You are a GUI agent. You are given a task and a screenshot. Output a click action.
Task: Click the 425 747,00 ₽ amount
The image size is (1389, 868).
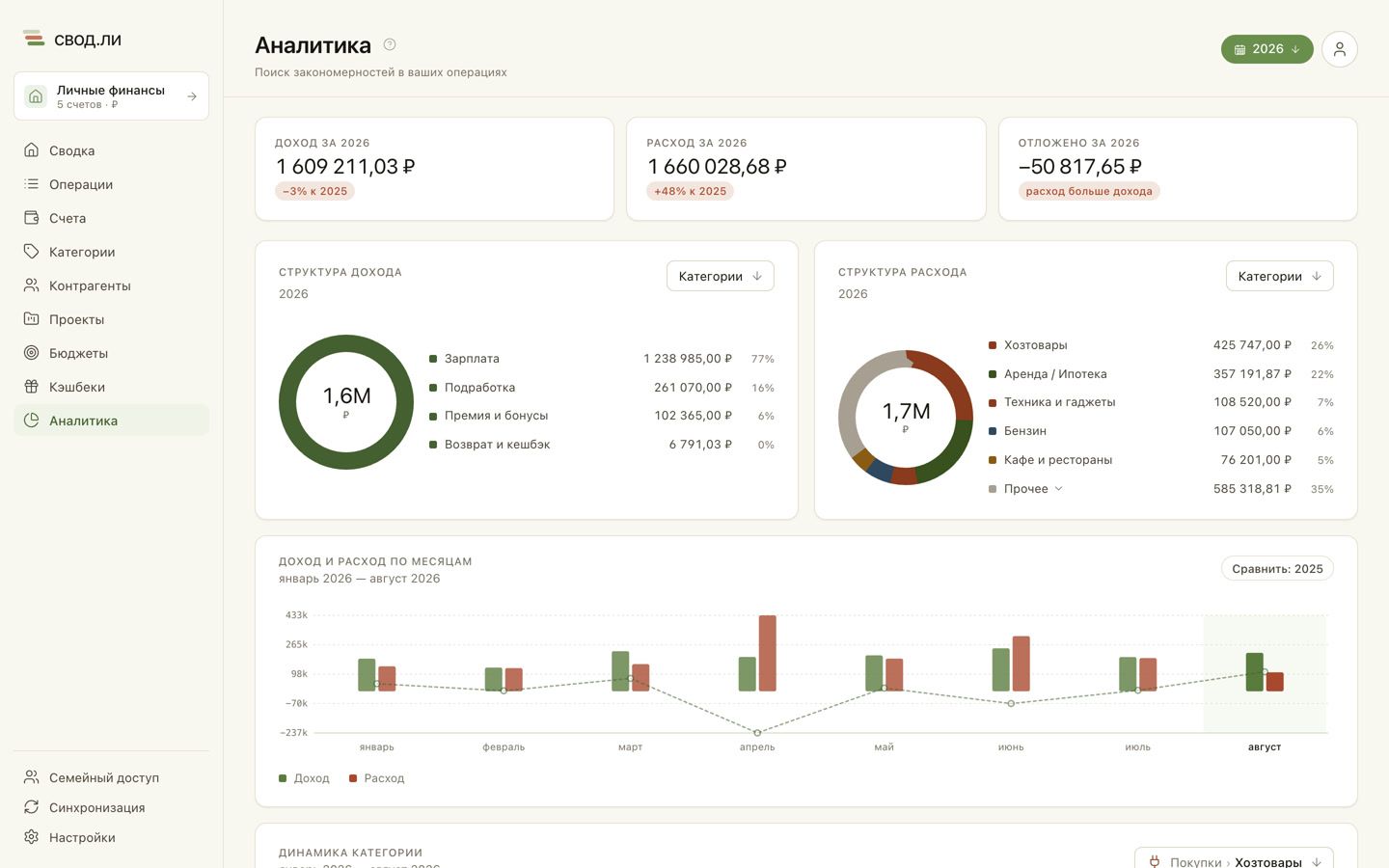coord(1252,345)
